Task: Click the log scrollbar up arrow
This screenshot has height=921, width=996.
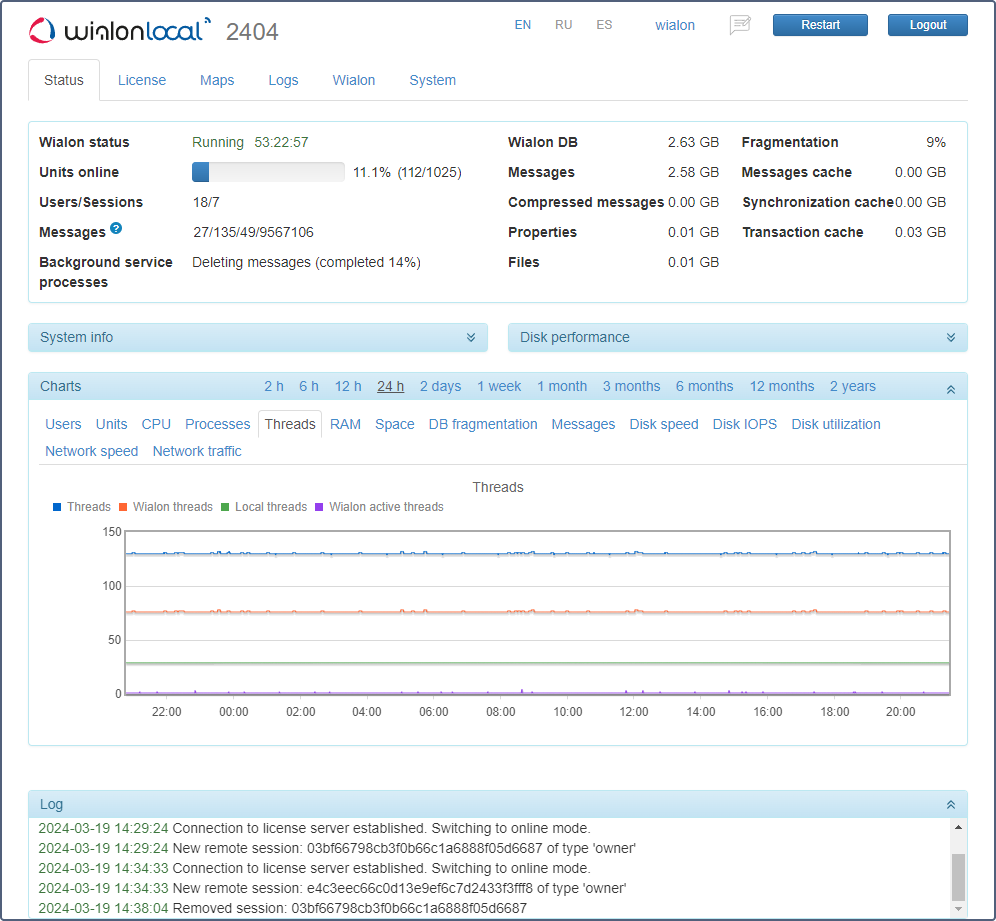Action: point(958,827)
